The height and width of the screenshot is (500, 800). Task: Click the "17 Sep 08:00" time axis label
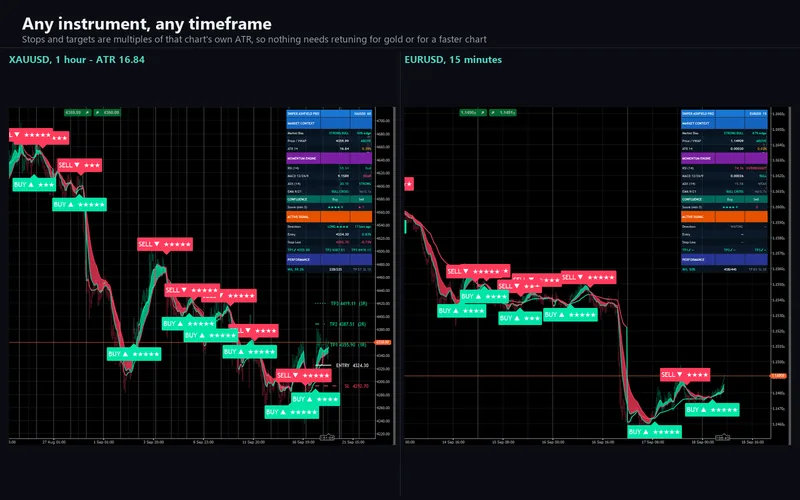[x=653, y=442]
